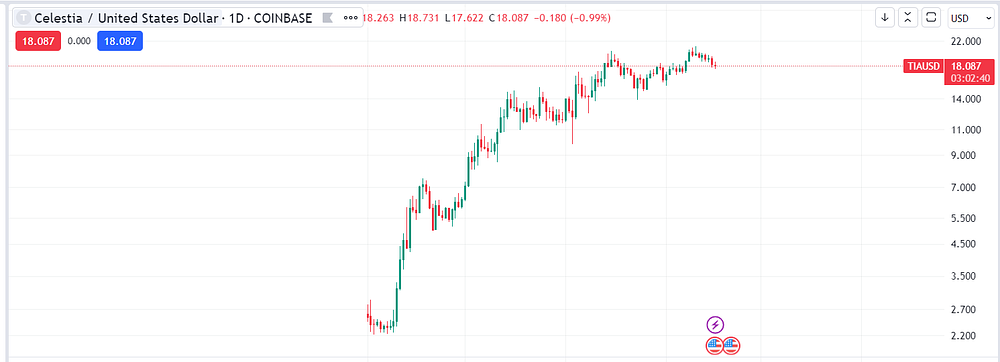Viewport: 1000px width, 362px height.
Task: Click the blue buy price 18.087 button
Action: click(x=120, y=41)
